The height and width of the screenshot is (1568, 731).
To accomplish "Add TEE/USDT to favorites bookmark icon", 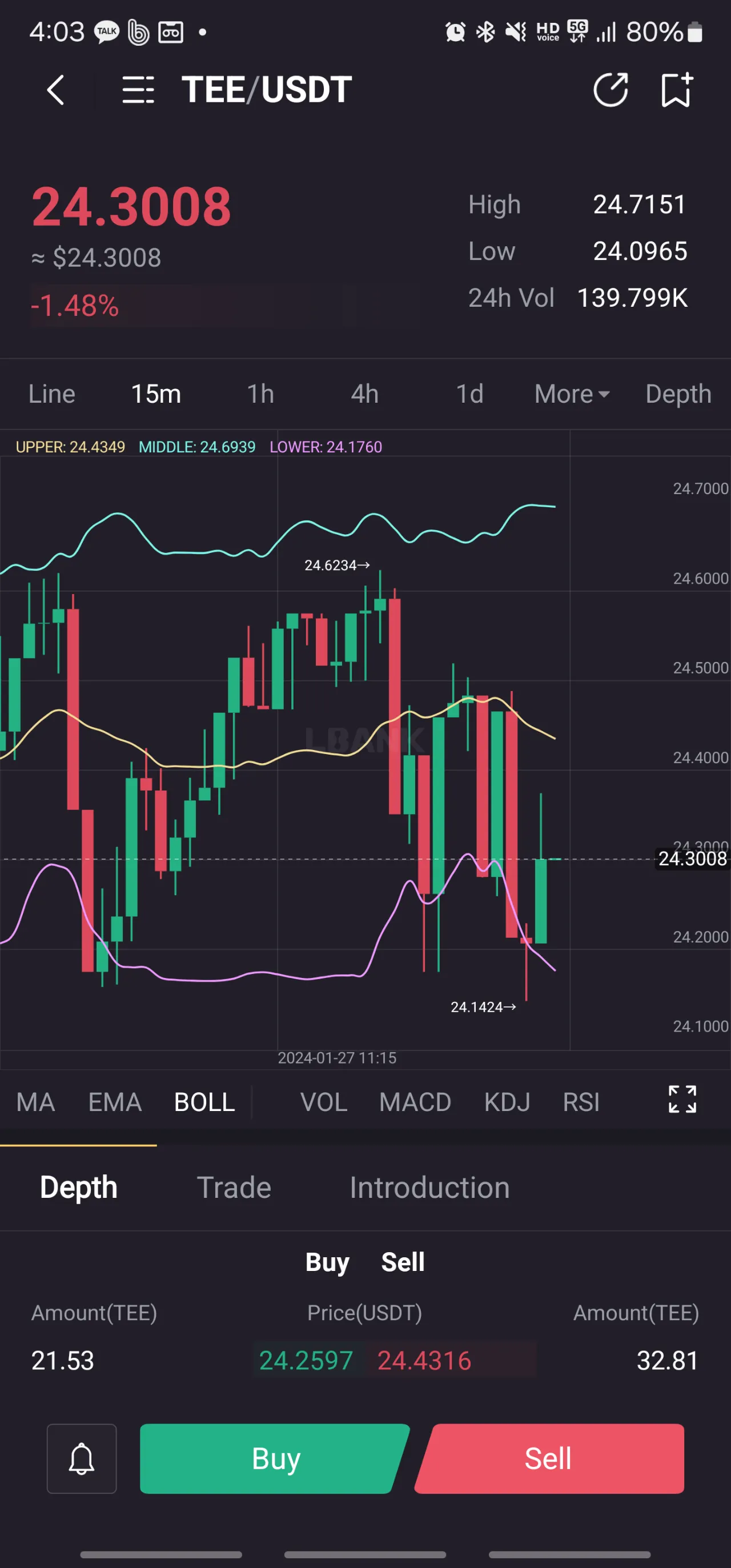I will tap(676, 90).
